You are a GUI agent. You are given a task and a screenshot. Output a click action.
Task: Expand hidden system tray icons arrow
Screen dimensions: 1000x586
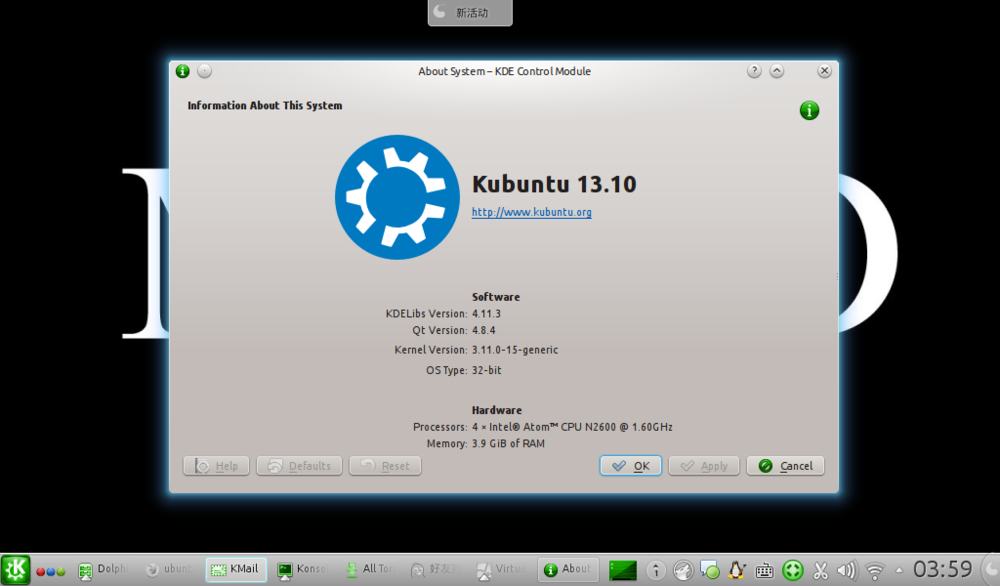pyautogui.click(x=899, y=570)
